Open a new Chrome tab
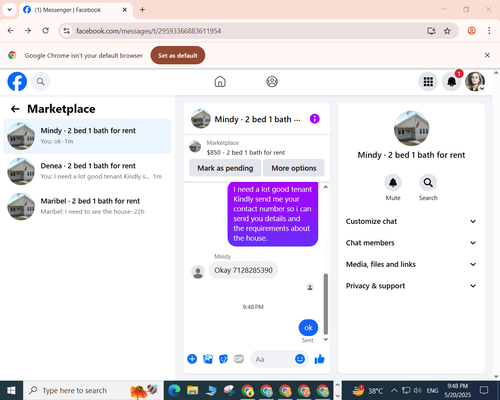 (142, 10)
